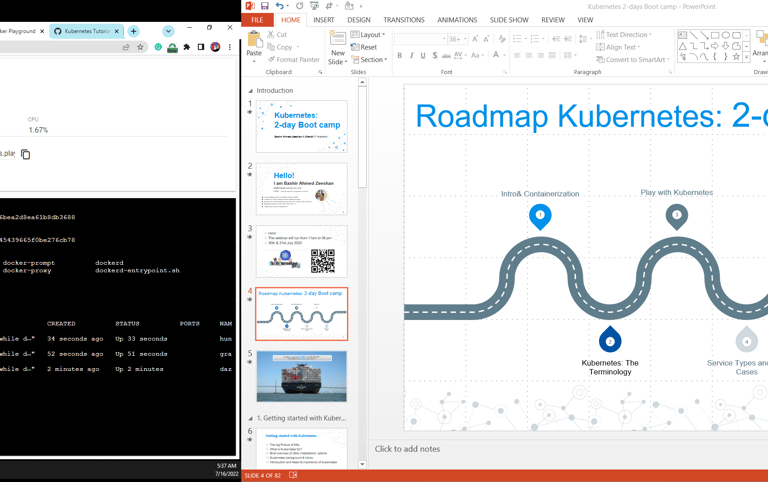
Task: Toggle Italic formatting
Action: pos(411,55)
